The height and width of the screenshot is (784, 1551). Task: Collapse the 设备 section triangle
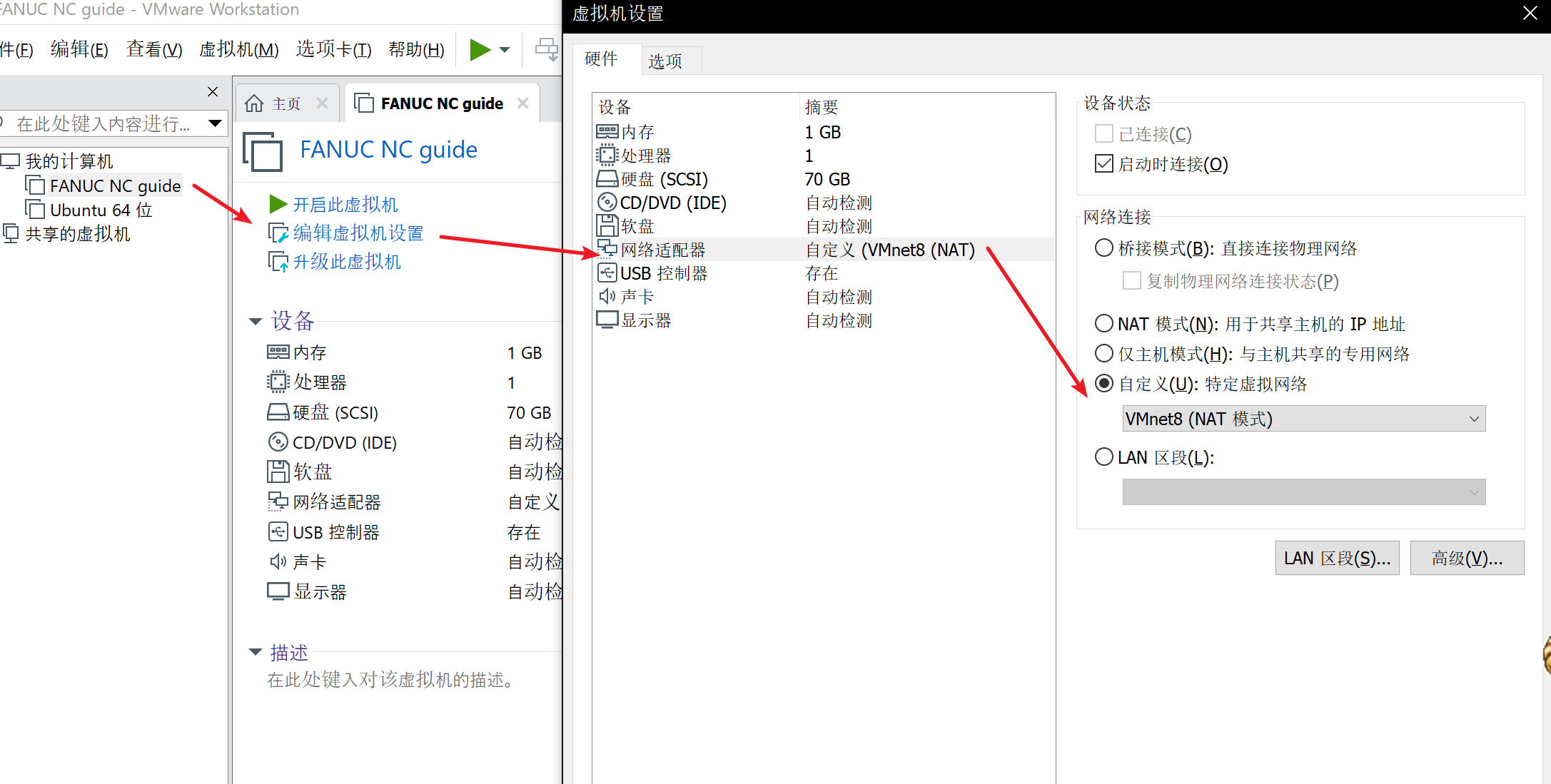[x=255, y=322]
